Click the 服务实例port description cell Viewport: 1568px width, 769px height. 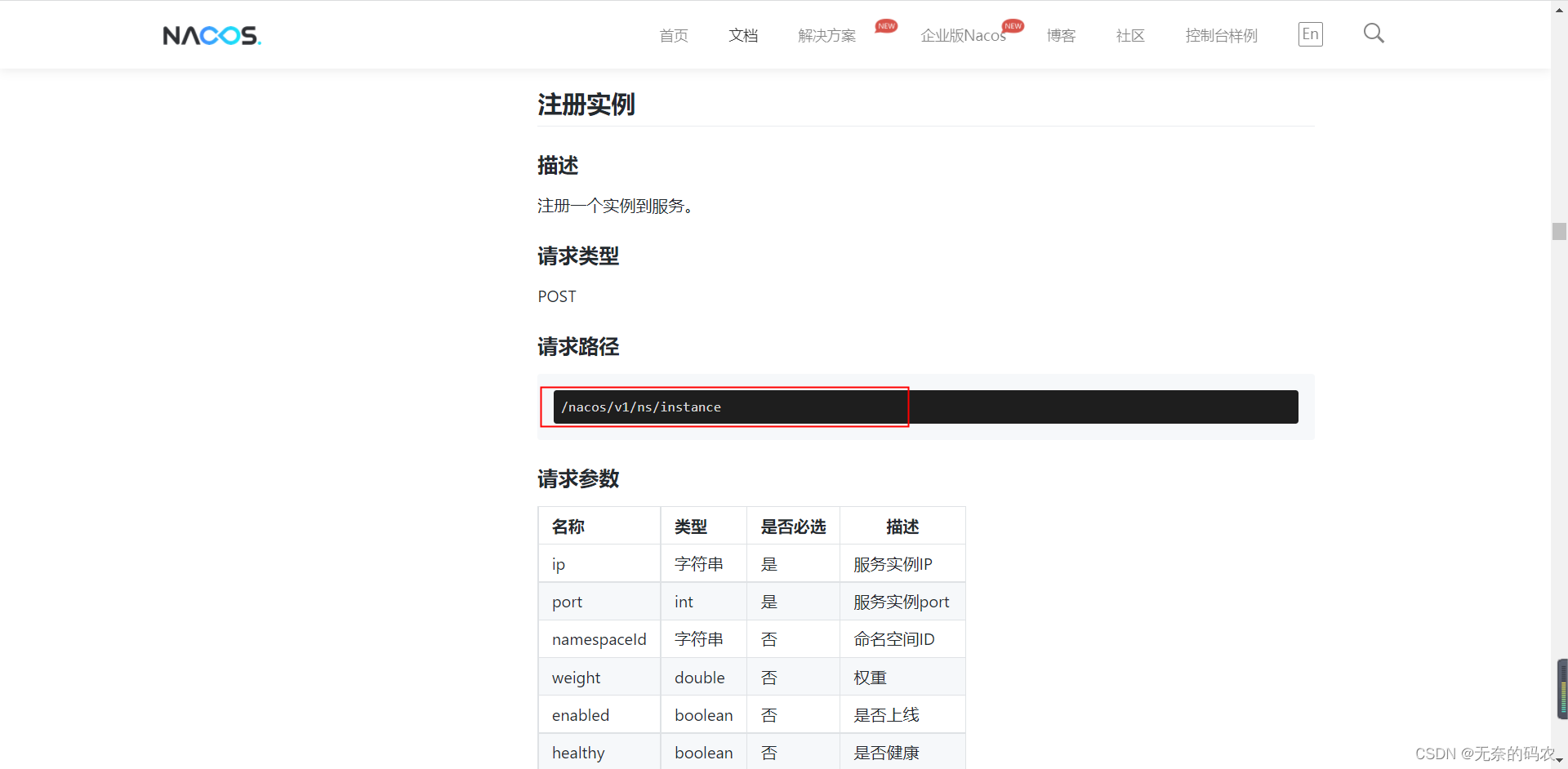tap(902, 602)
